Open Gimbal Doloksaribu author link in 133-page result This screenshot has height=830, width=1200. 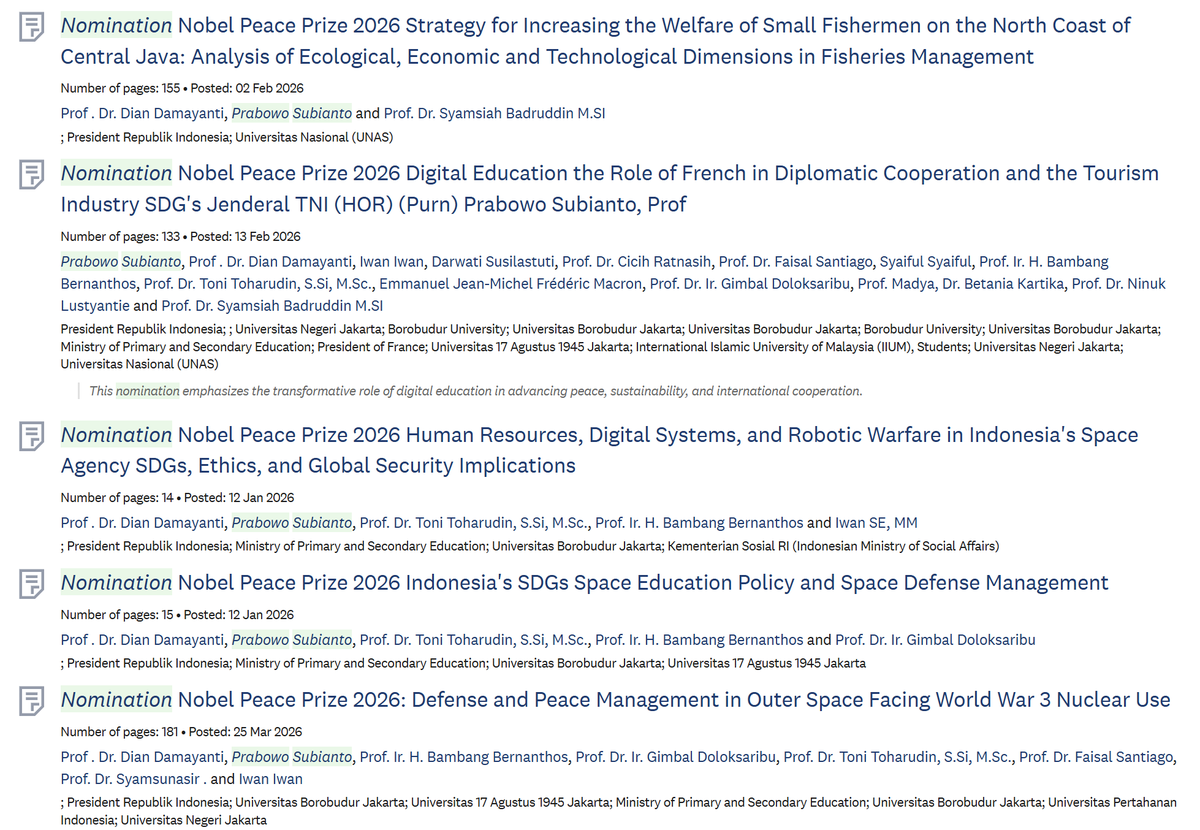point(750,283)
